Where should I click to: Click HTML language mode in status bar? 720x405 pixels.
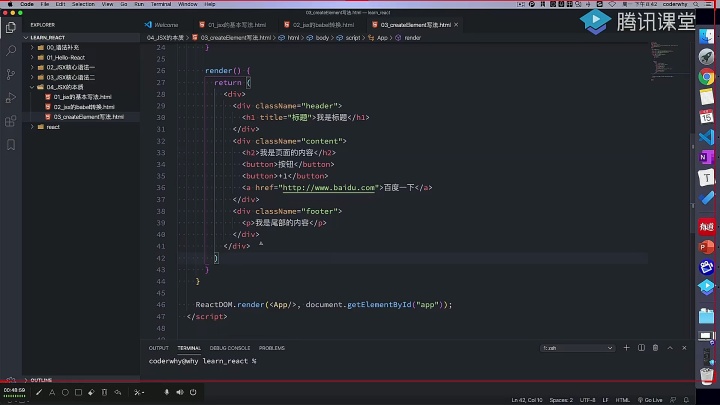coord(623,400)
